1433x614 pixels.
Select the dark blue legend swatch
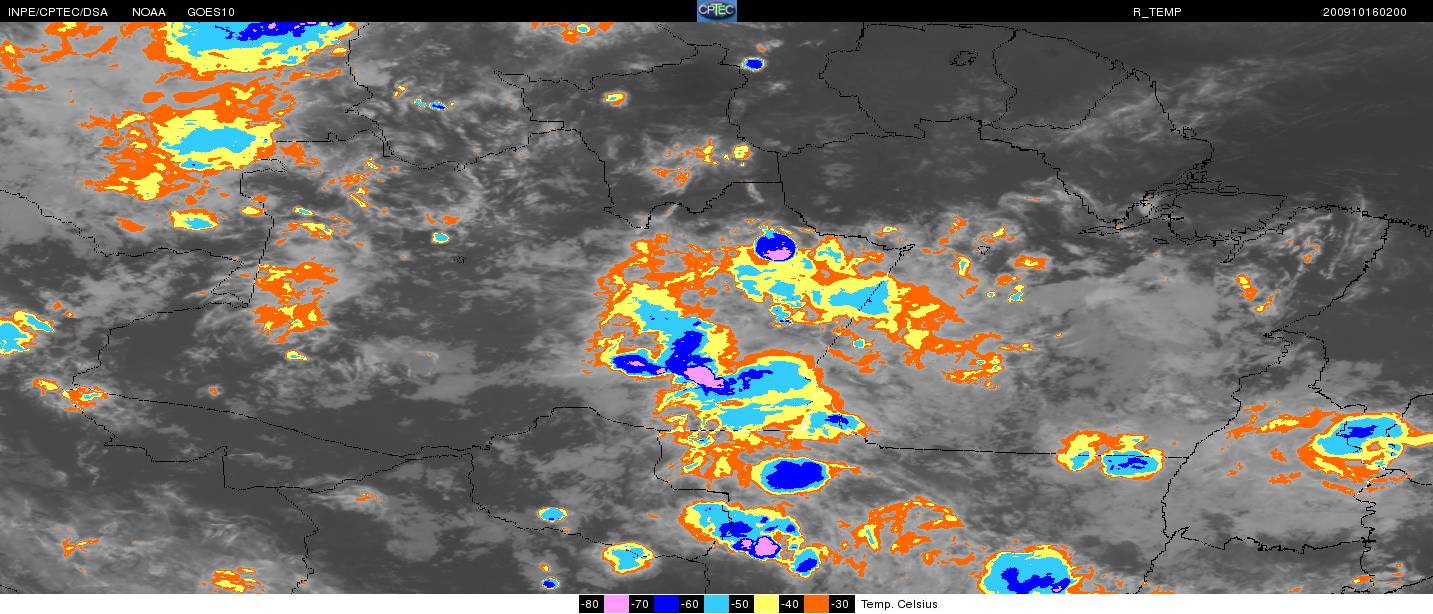point(666,604)
